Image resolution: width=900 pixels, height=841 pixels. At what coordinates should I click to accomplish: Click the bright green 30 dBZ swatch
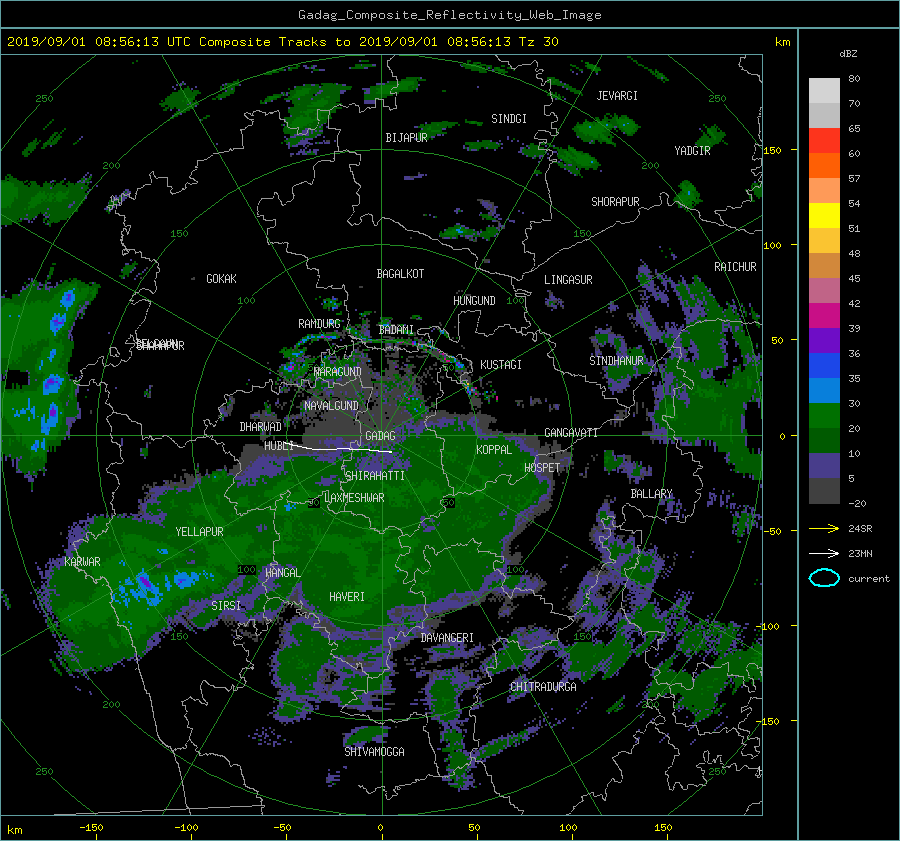[x=824, y=415]
